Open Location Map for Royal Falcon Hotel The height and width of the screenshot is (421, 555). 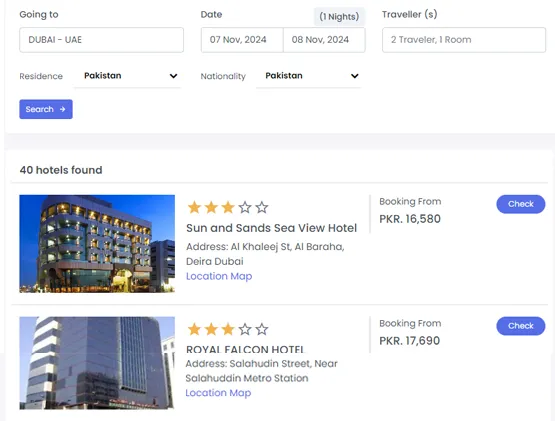tap(218, 393)
